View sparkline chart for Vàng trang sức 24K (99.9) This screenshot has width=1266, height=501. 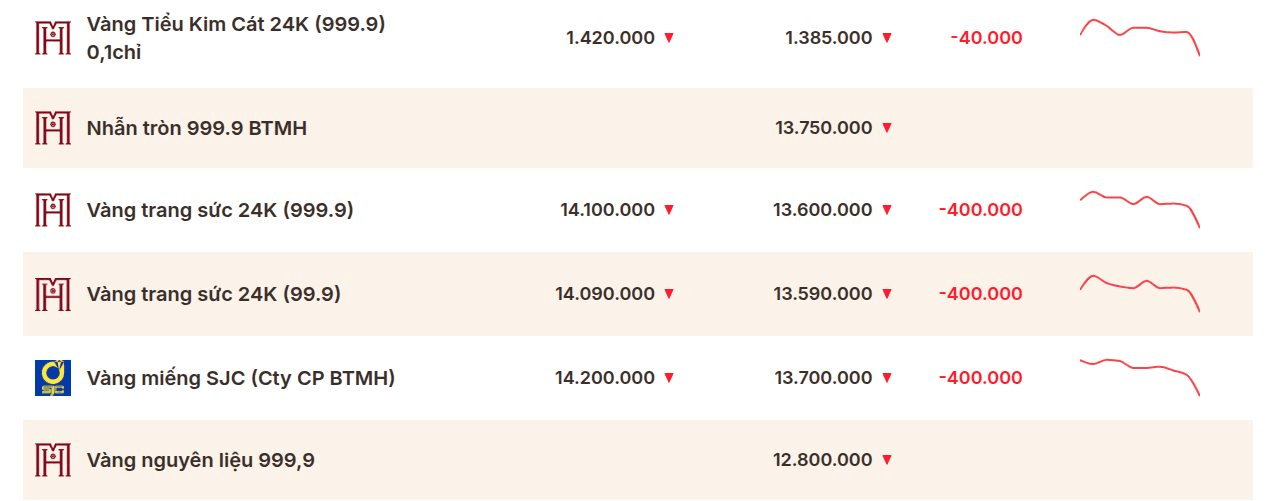(x=1140, y=293)
